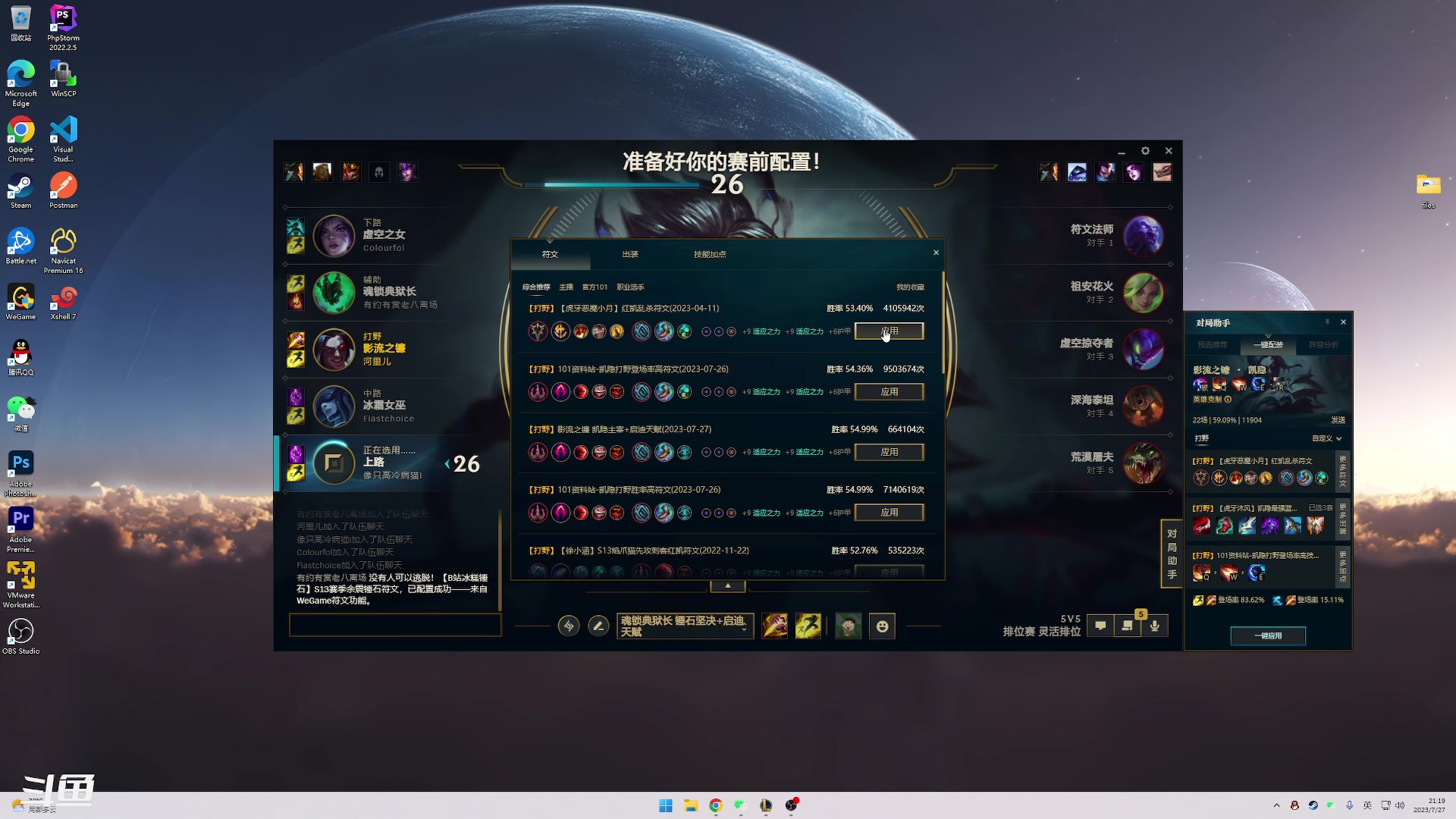Click first keystone rune in 红凯乱杀符文 row
The height and width of the screenshot is (819, 1456).
[x=538, y=331]
